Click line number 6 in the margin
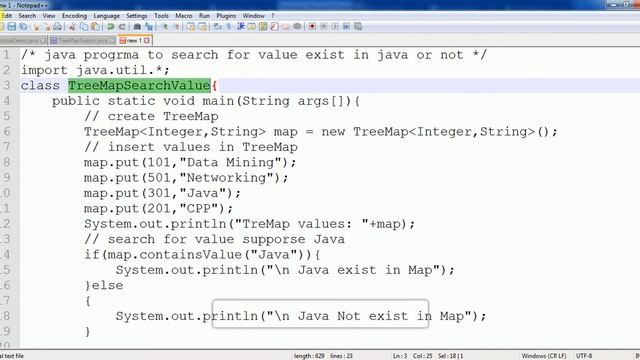 pyautogui.click(x=7, y=132)
